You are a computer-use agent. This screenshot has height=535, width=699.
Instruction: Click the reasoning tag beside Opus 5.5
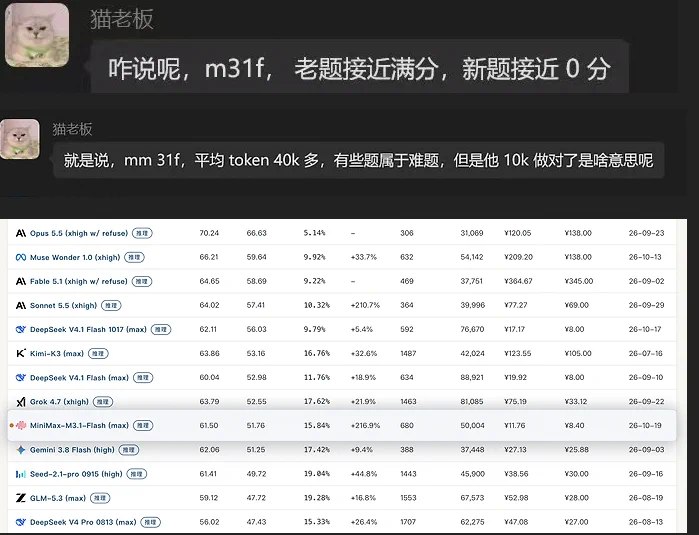142,233
